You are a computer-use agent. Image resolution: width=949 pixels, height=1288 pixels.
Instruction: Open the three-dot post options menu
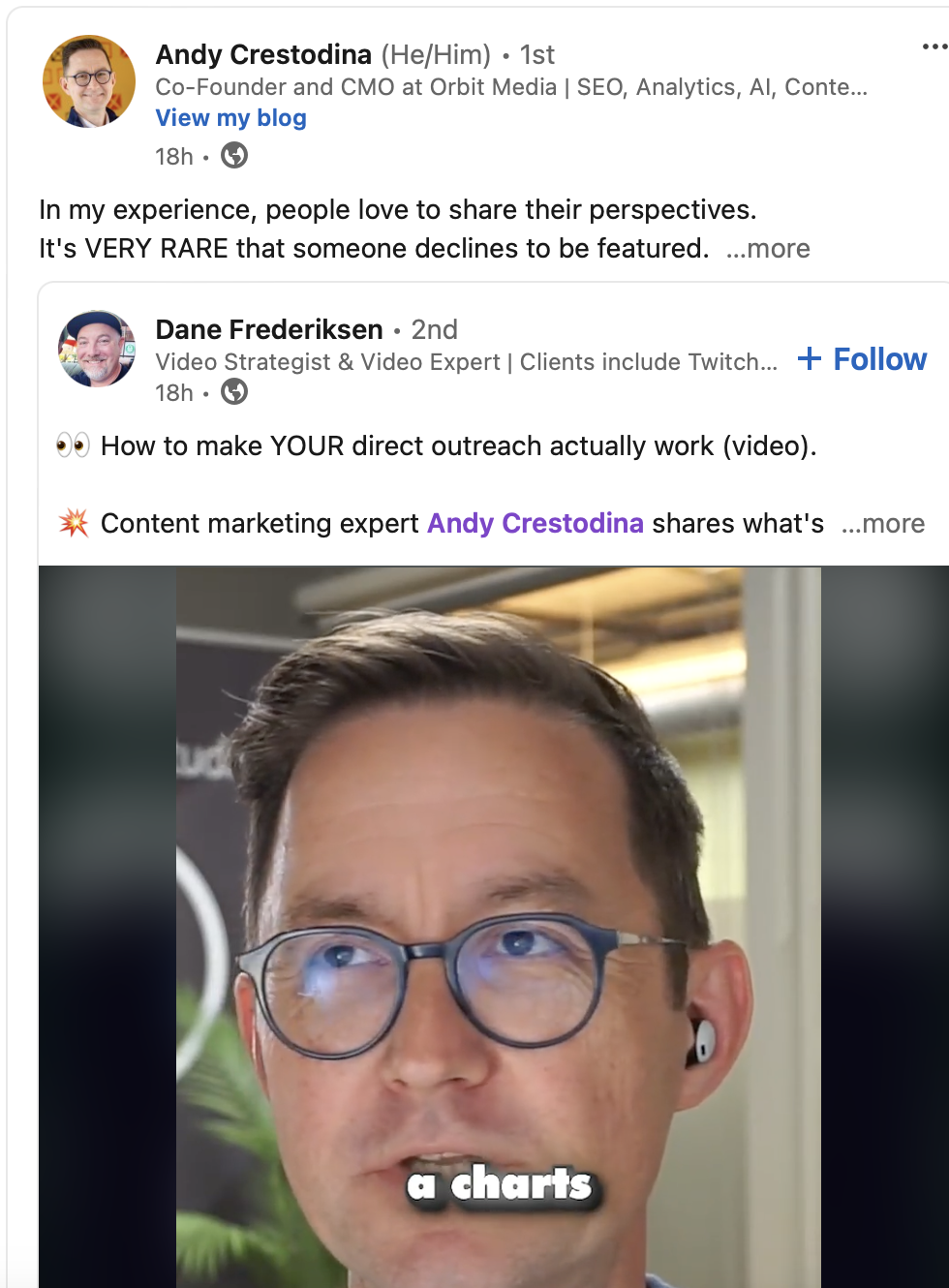pos(934,46)
